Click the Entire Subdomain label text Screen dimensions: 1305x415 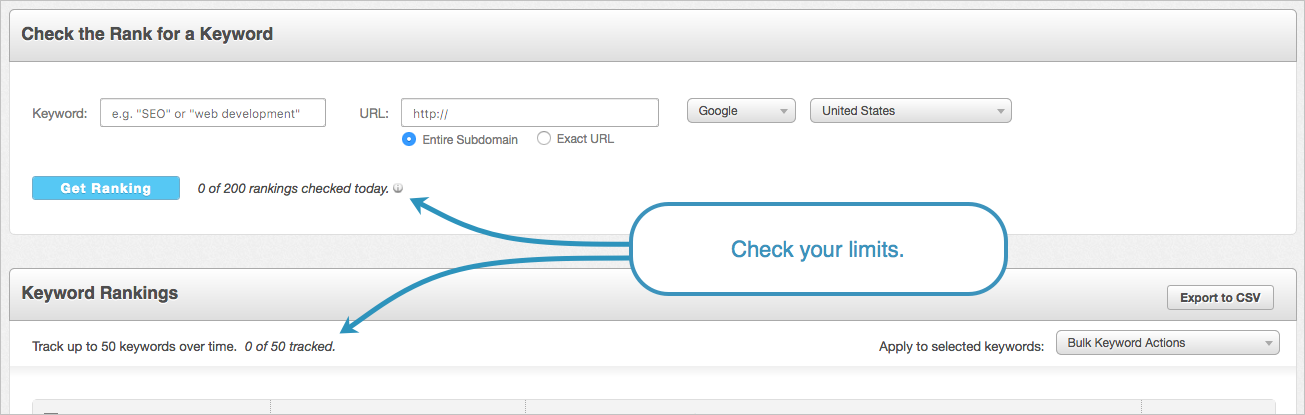(x=470, y=140)
